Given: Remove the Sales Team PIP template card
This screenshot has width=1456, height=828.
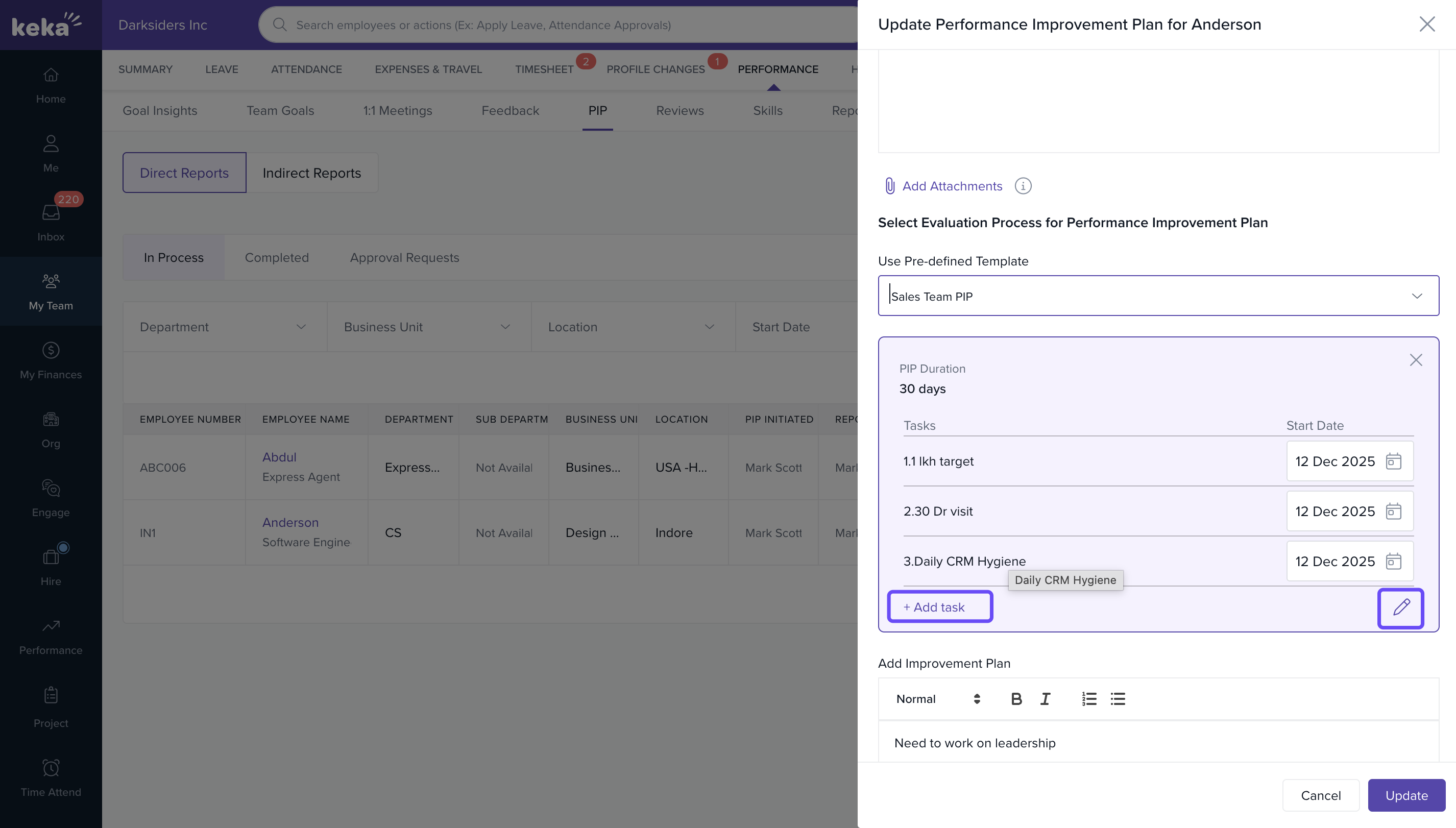Looking at the screenshot, I should tap(1416, 360).
